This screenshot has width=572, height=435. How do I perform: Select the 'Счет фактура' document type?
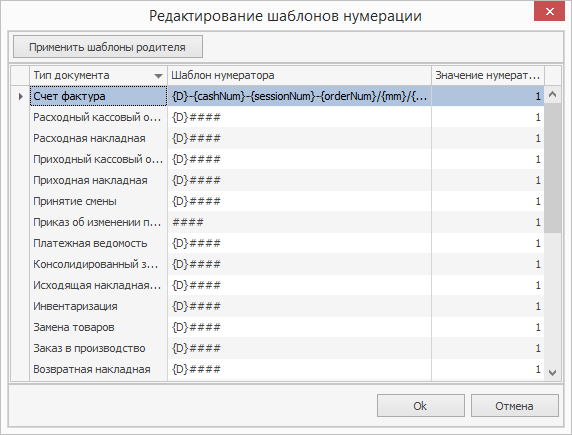98,96
